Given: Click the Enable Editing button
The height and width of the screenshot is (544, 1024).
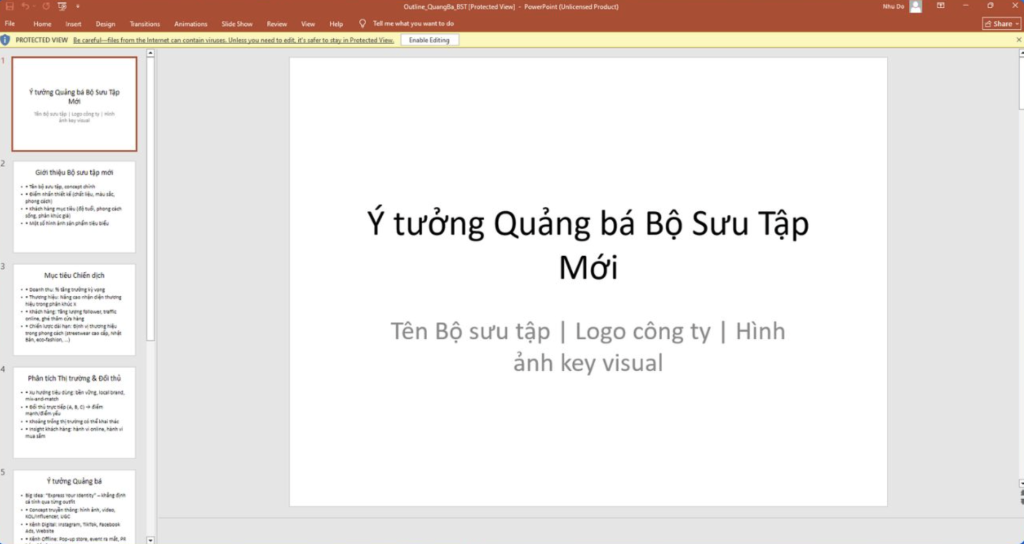Looking at the screenshot, I should click(x=432, y=40).
